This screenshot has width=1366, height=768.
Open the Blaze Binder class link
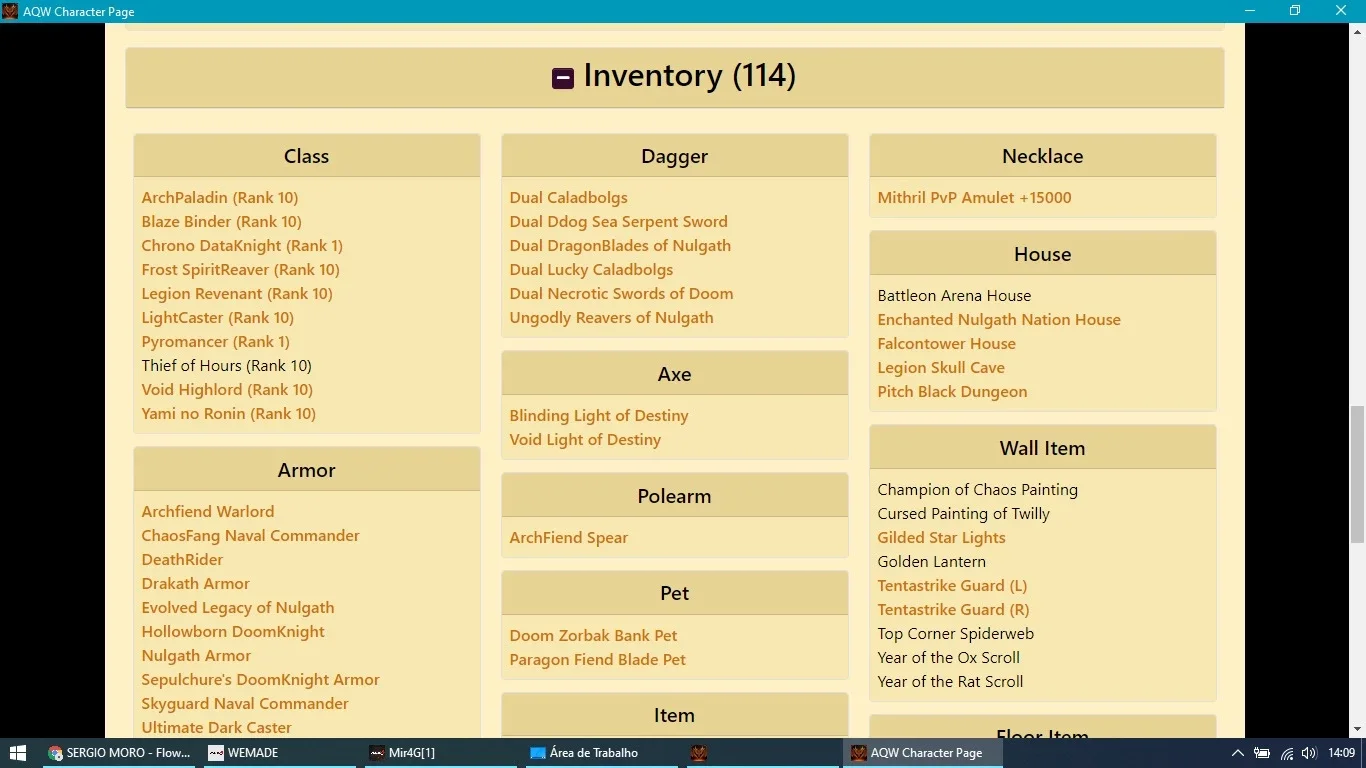221,222
